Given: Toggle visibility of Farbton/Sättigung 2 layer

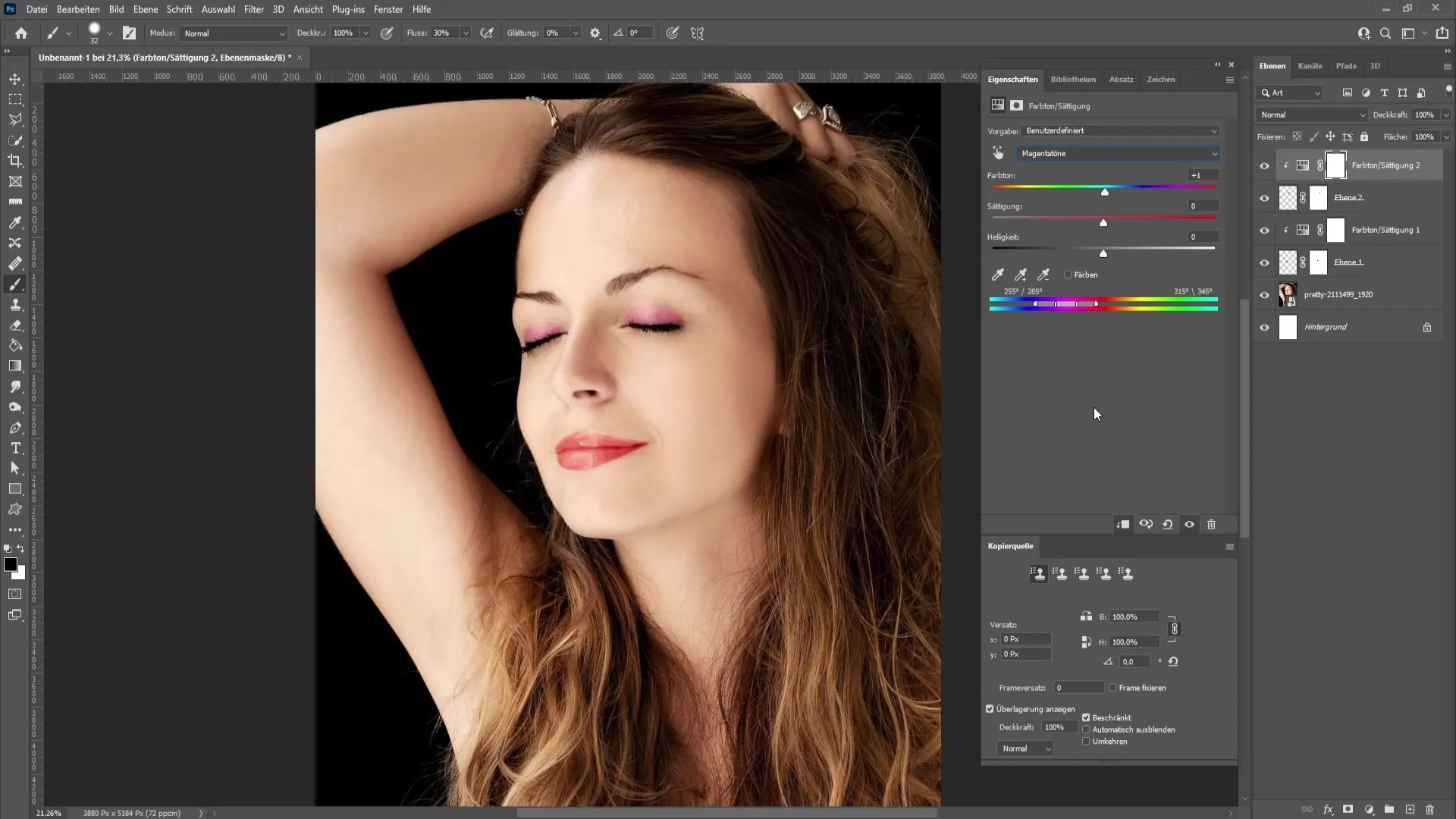Looking at the screenshot, I should pos(1263,165).
